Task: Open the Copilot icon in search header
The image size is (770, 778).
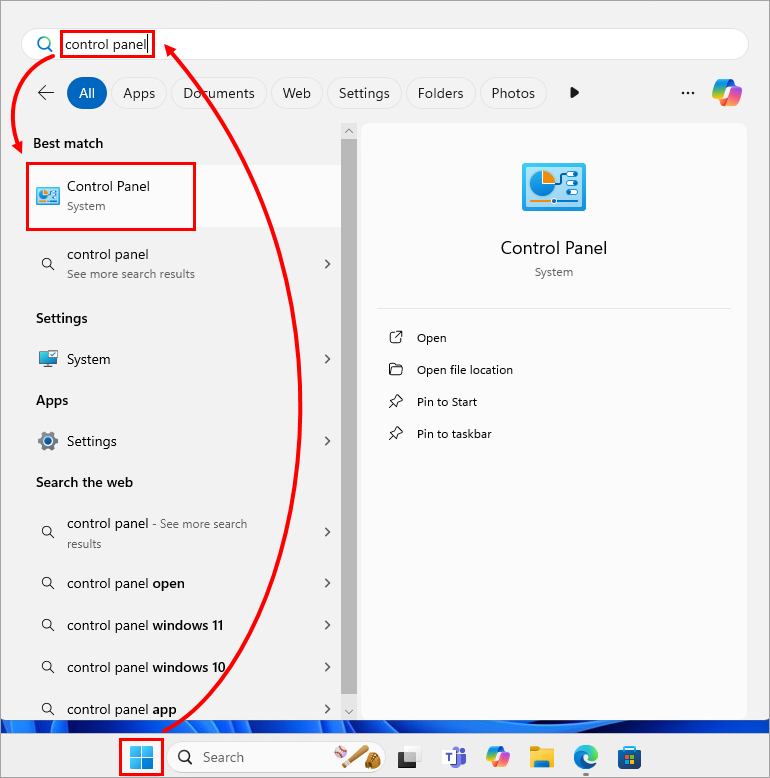Action: point(726,93)
